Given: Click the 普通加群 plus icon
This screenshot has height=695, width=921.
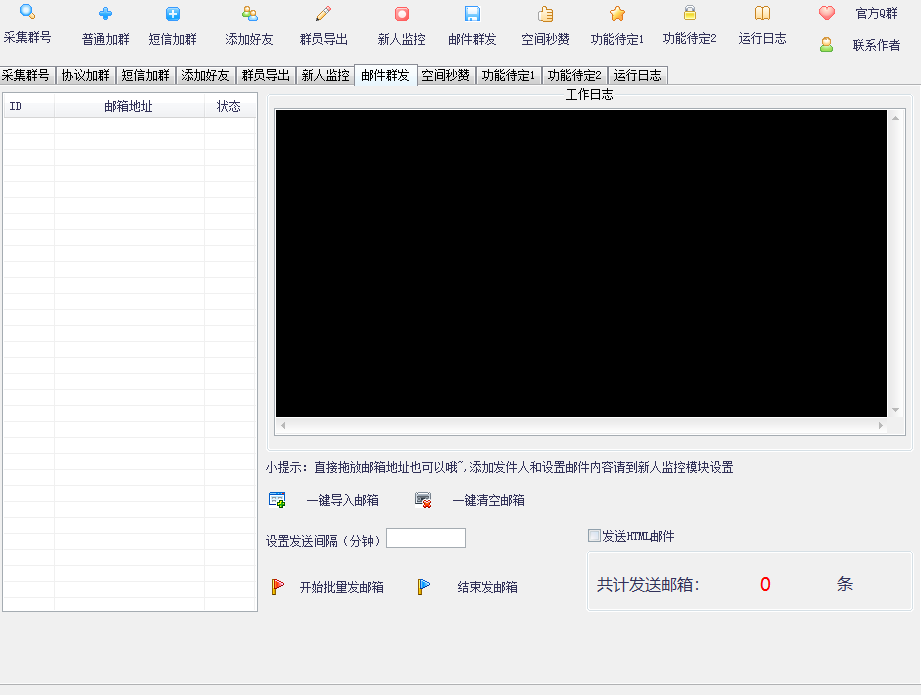Looking at the screenshot, I should [105, 14].
